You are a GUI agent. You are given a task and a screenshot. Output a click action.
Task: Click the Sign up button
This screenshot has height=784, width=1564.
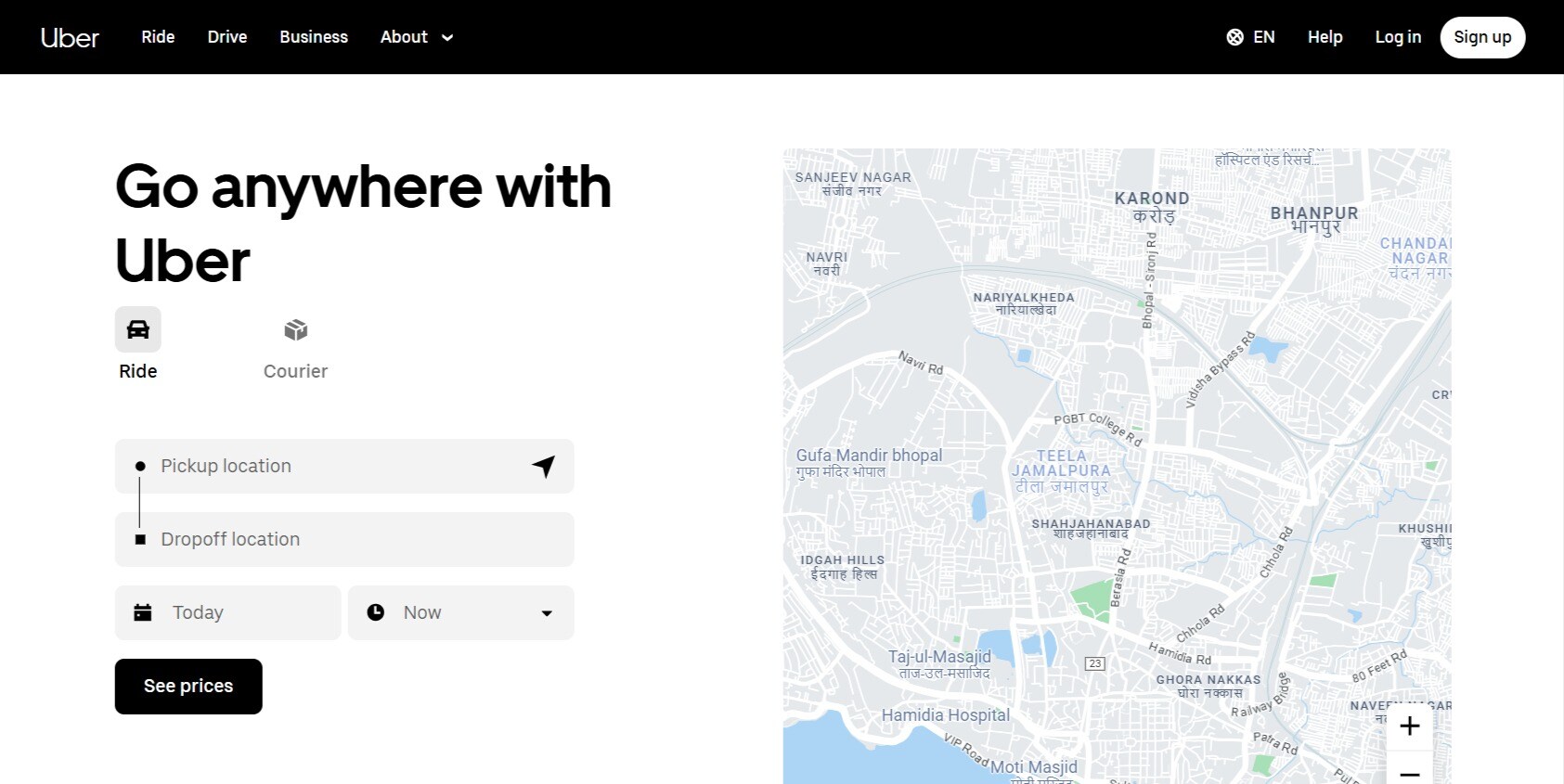1482,37
